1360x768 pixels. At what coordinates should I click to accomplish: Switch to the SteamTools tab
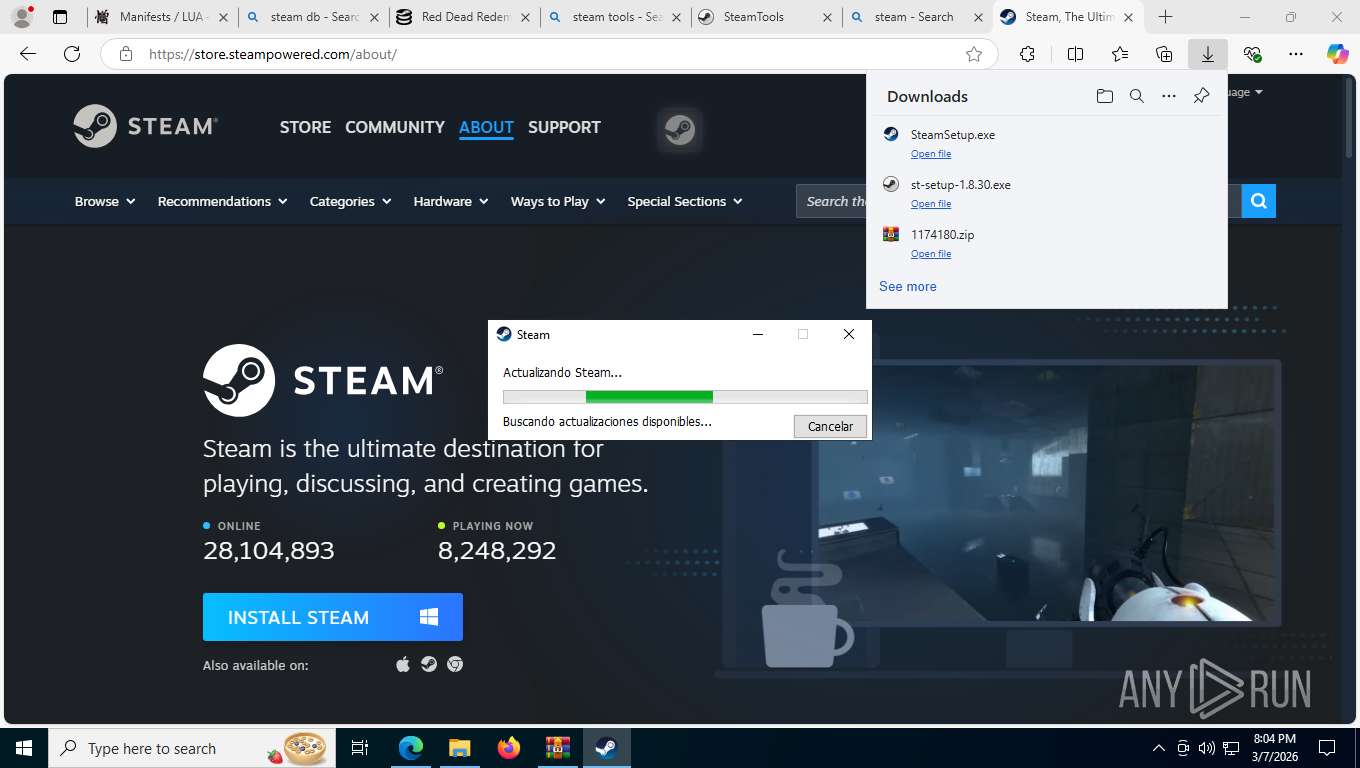tap(766, 17)
